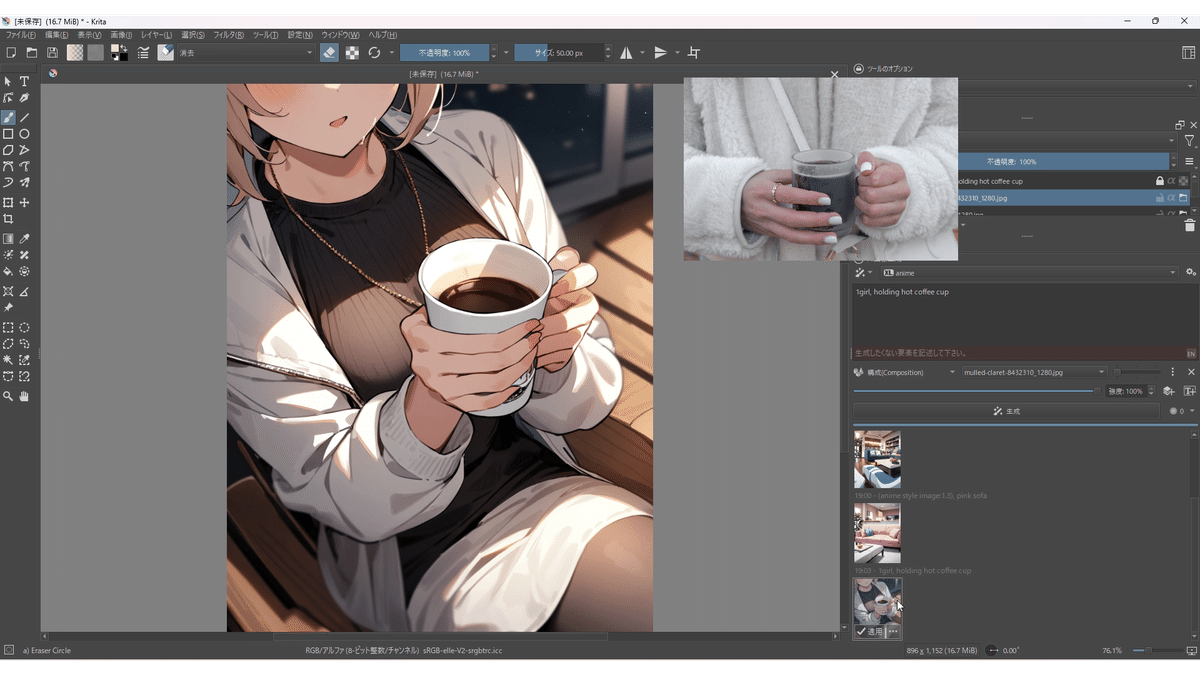Select the Elliptical Selection tool
This screenshot has height=675, width=1200.
[x=24, y=327]
